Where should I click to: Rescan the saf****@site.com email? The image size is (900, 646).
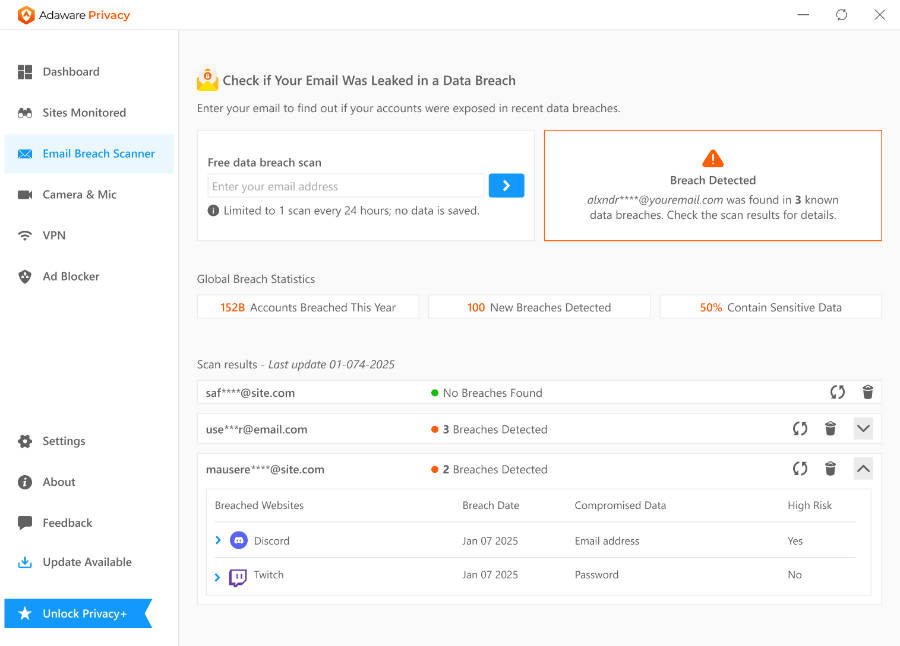(837, 392)
